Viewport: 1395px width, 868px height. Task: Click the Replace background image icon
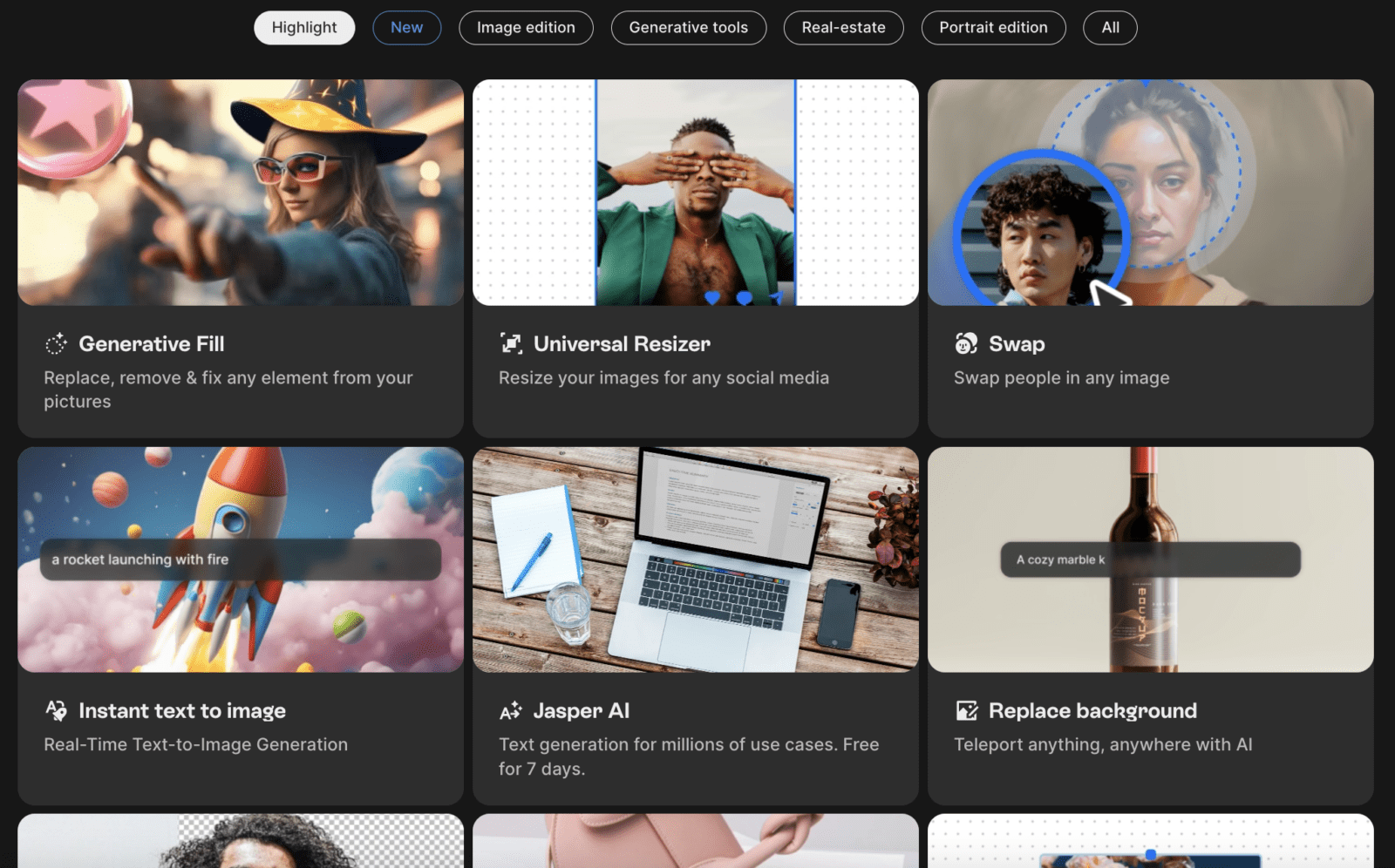pyautogui.click(x=966, y=710)
